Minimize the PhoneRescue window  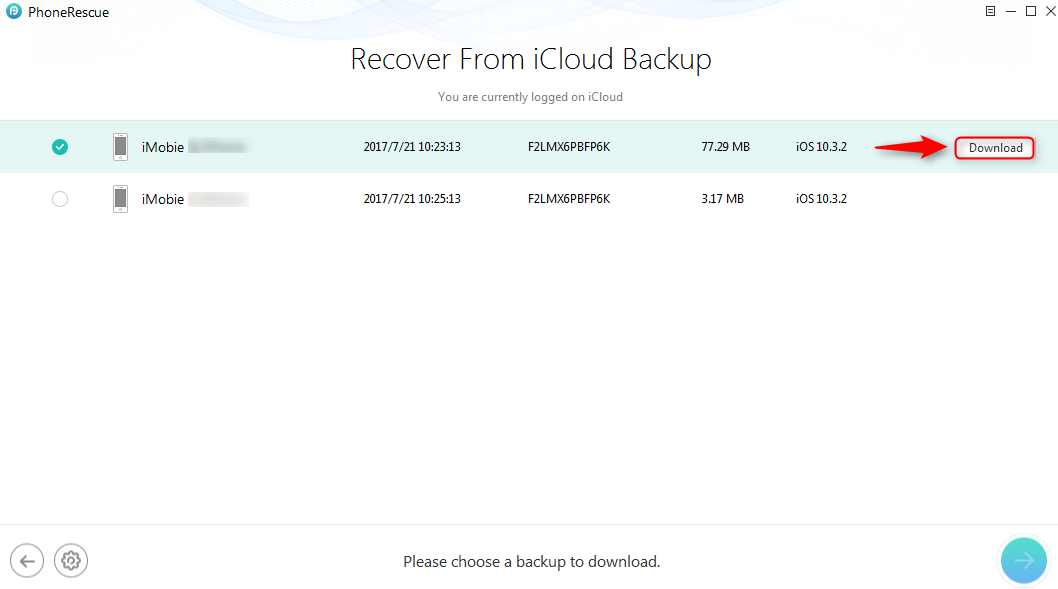[1011, 11]
